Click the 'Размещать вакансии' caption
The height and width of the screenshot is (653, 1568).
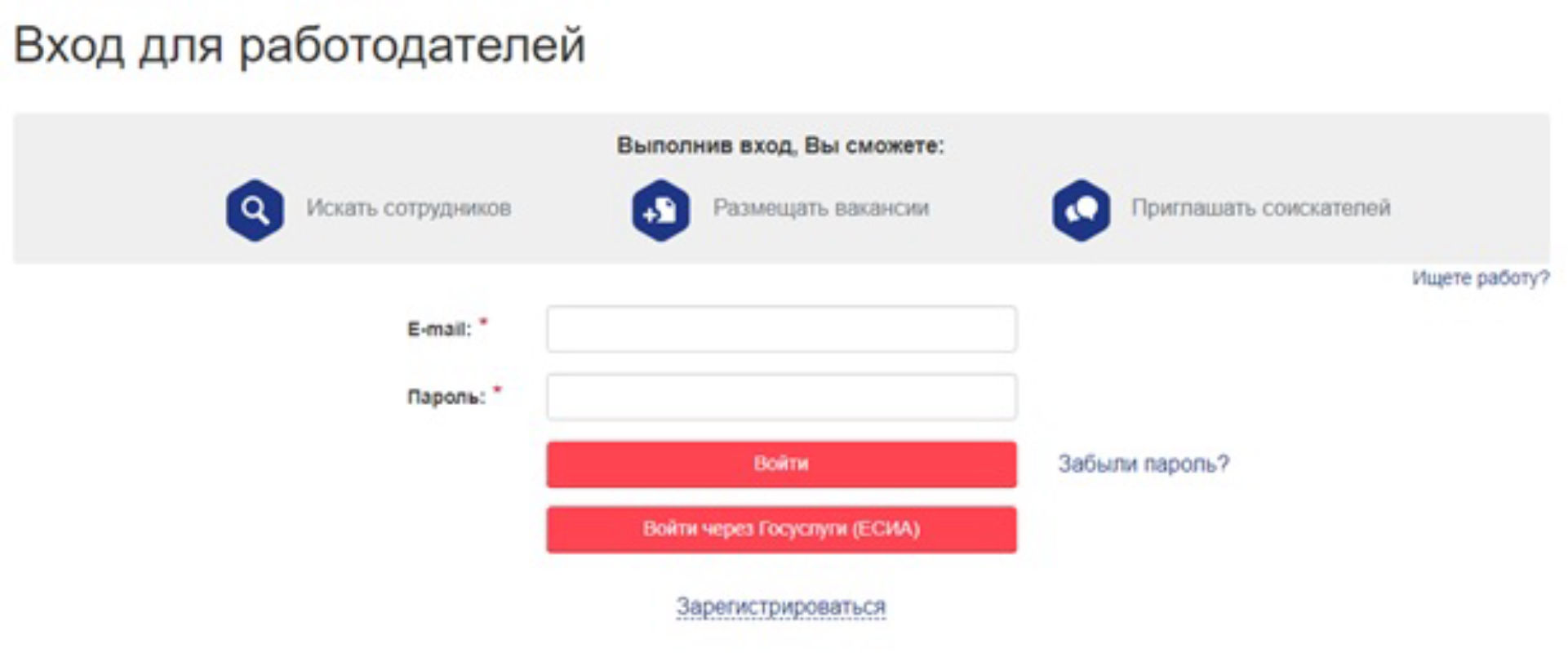click(x=820, y=209)
